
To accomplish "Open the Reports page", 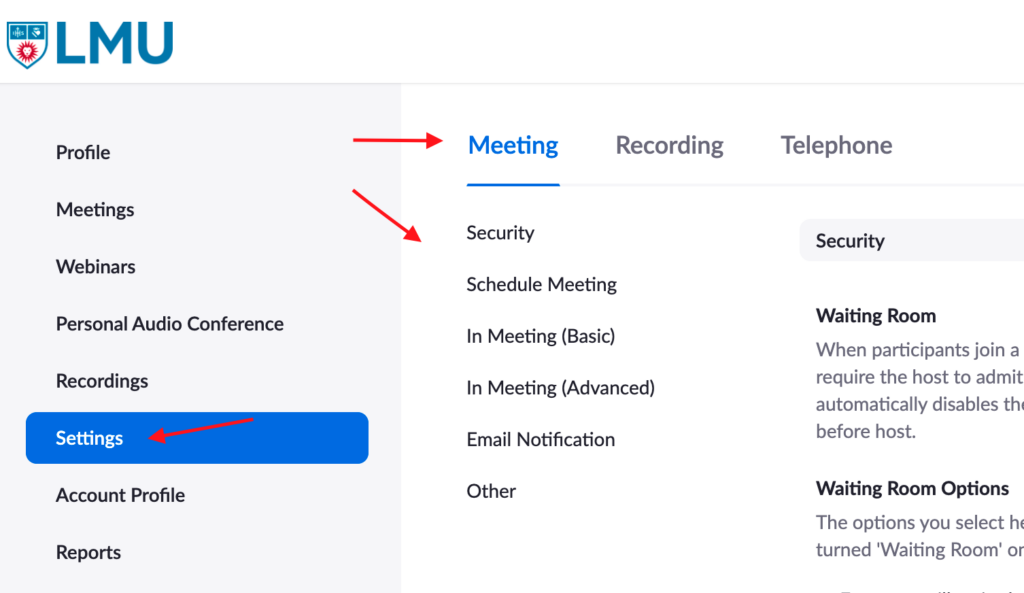I will click(x=88, y=551).
